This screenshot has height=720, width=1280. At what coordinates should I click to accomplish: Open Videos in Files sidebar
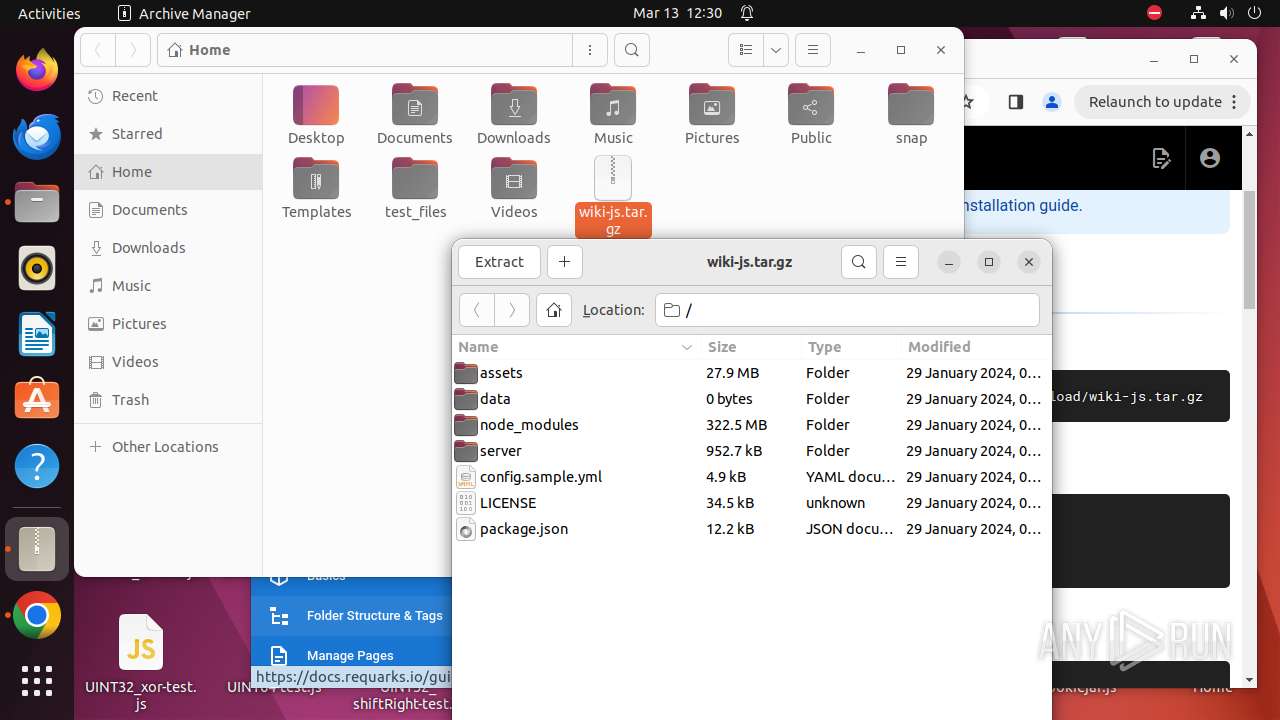(168, 362)
